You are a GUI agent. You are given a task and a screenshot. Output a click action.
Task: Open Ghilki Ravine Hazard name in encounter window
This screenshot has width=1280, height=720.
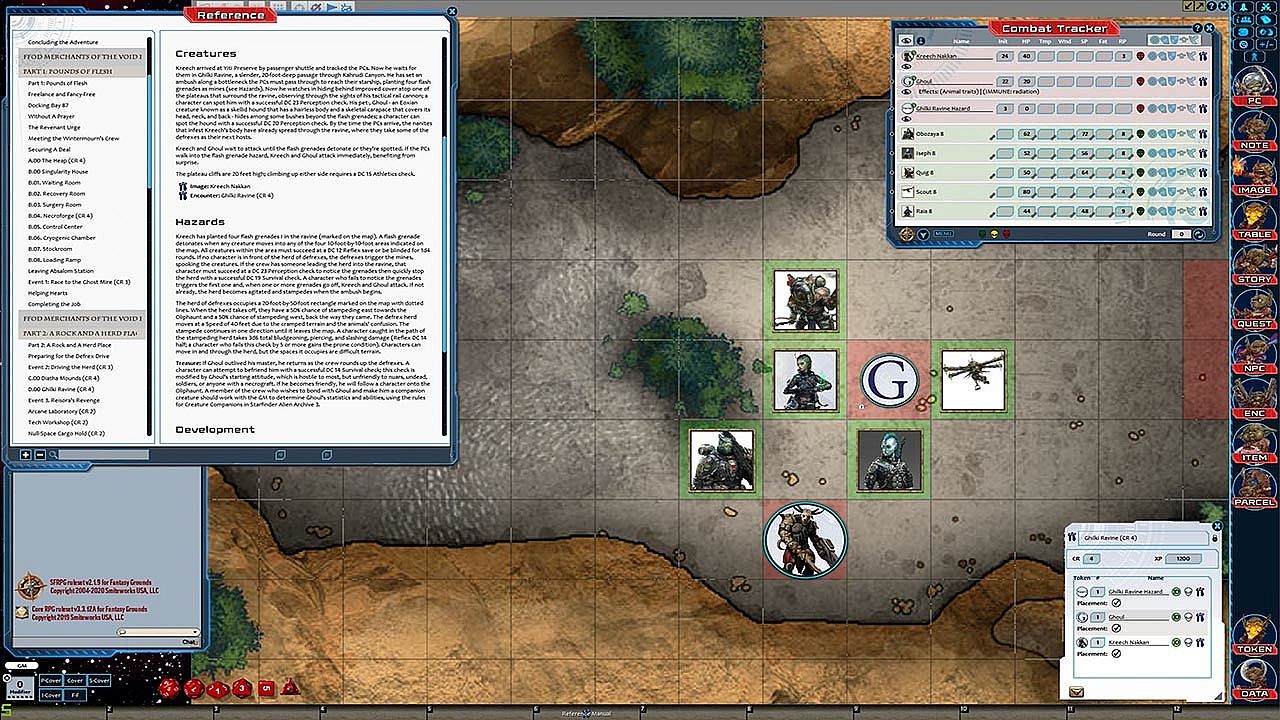(1136, 592)
